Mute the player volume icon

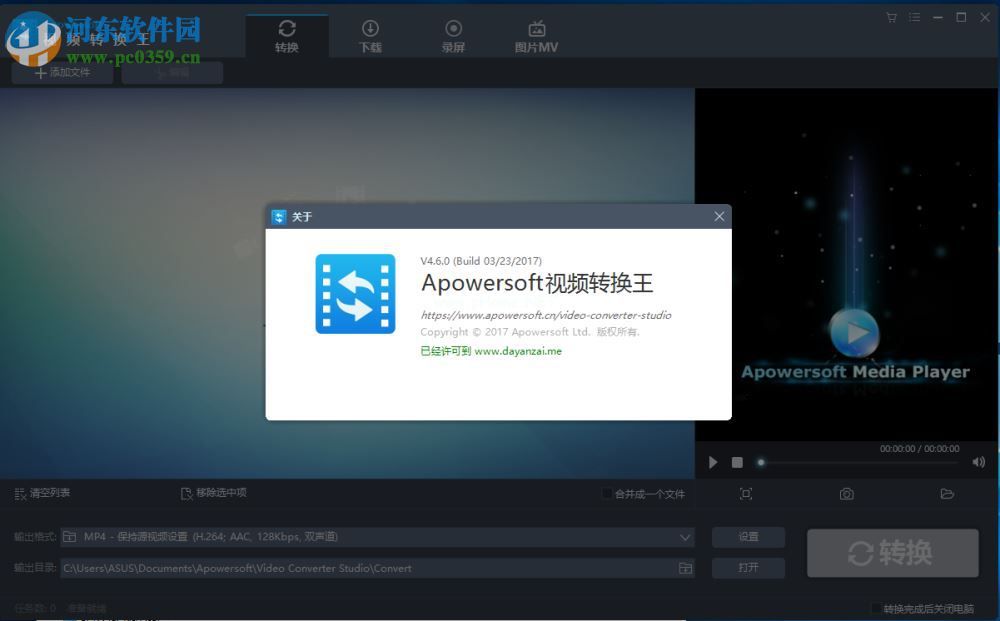[x=979, y=462]
